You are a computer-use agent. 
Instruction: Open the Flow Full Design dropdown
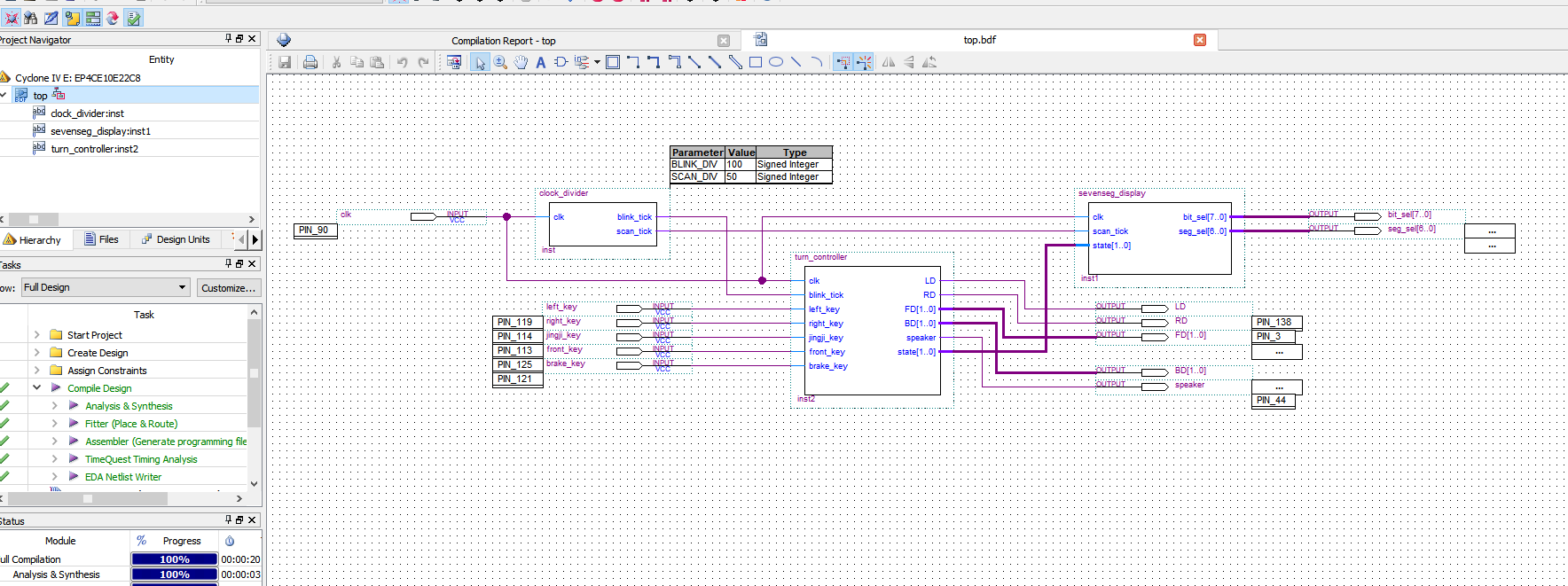(106, 287)
